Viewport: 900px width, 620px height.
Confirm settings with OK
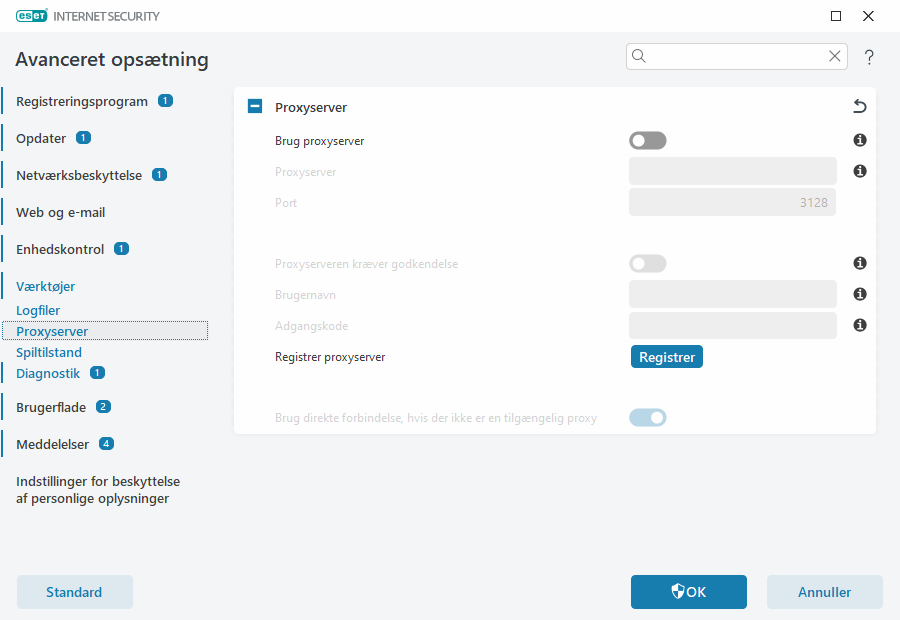click(688, 592)
